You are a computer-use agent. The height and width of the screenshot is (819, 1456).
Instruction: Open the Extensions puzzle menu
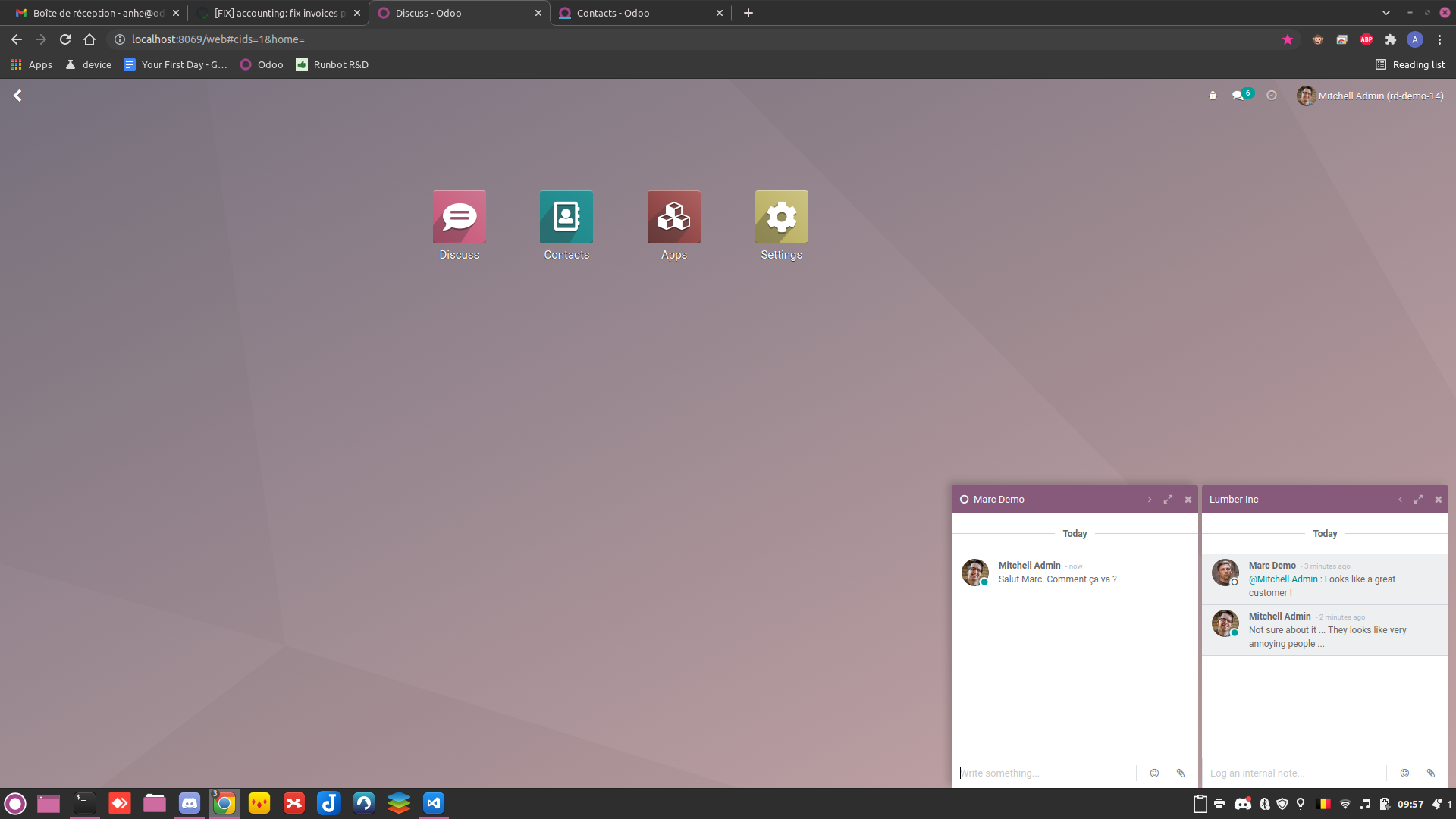point(1391,39)
